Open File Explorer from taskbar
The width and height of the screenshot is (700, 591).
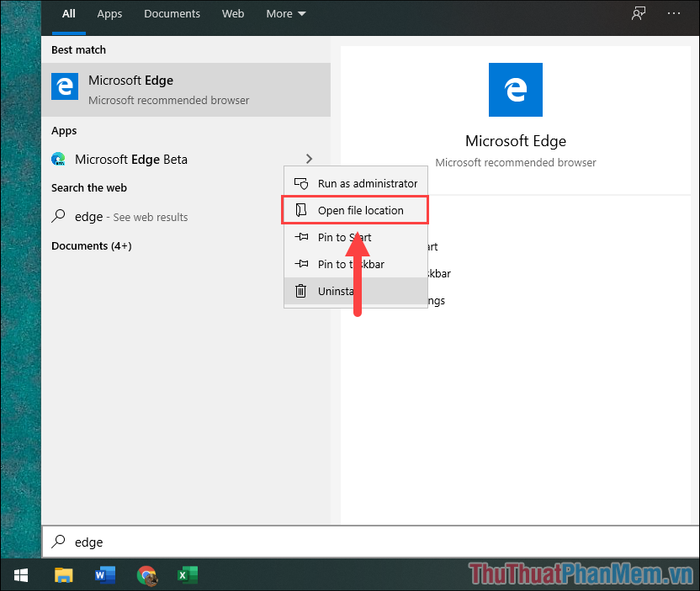coord(63,575)
